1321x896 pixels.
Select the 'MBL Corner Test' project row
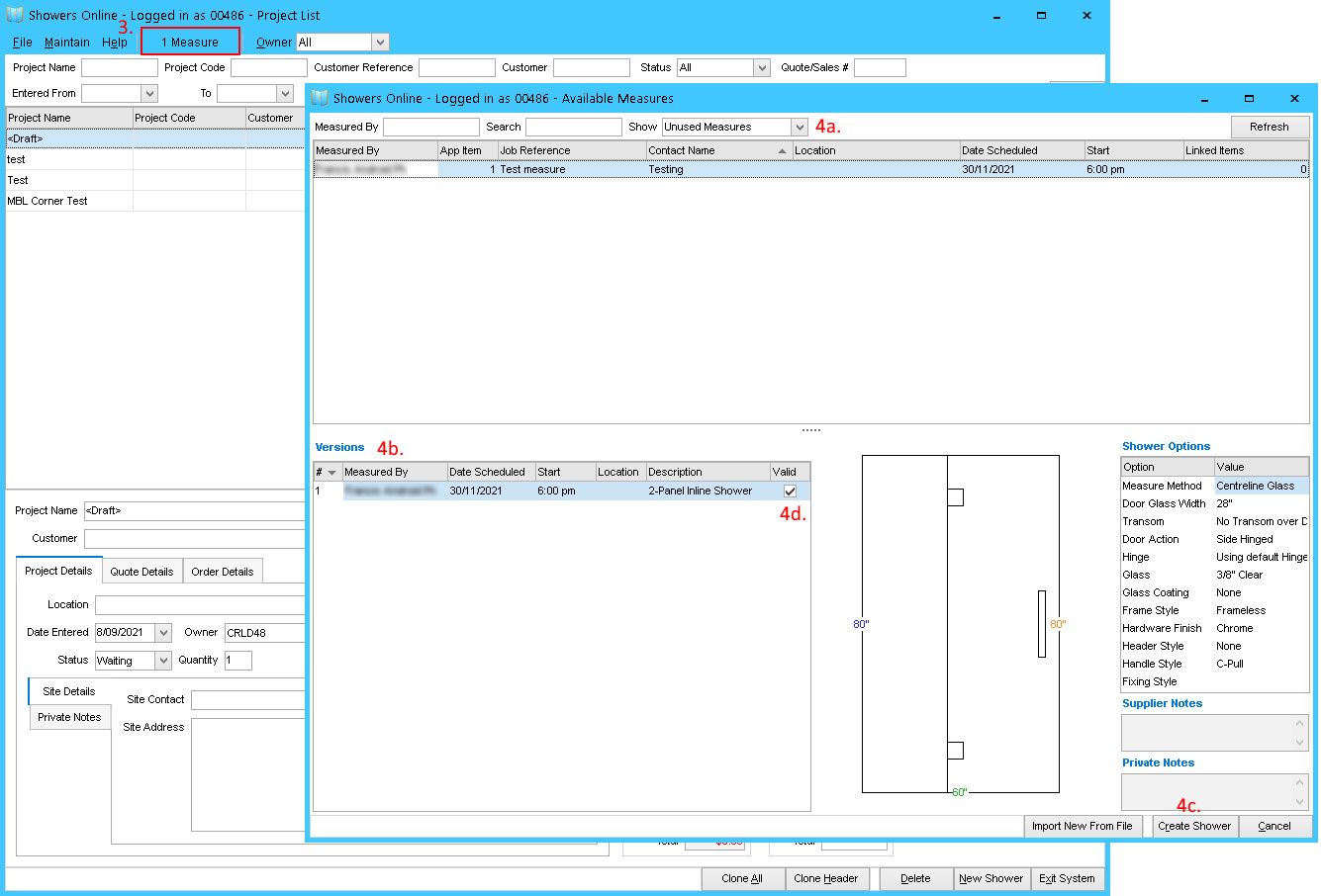154,201
